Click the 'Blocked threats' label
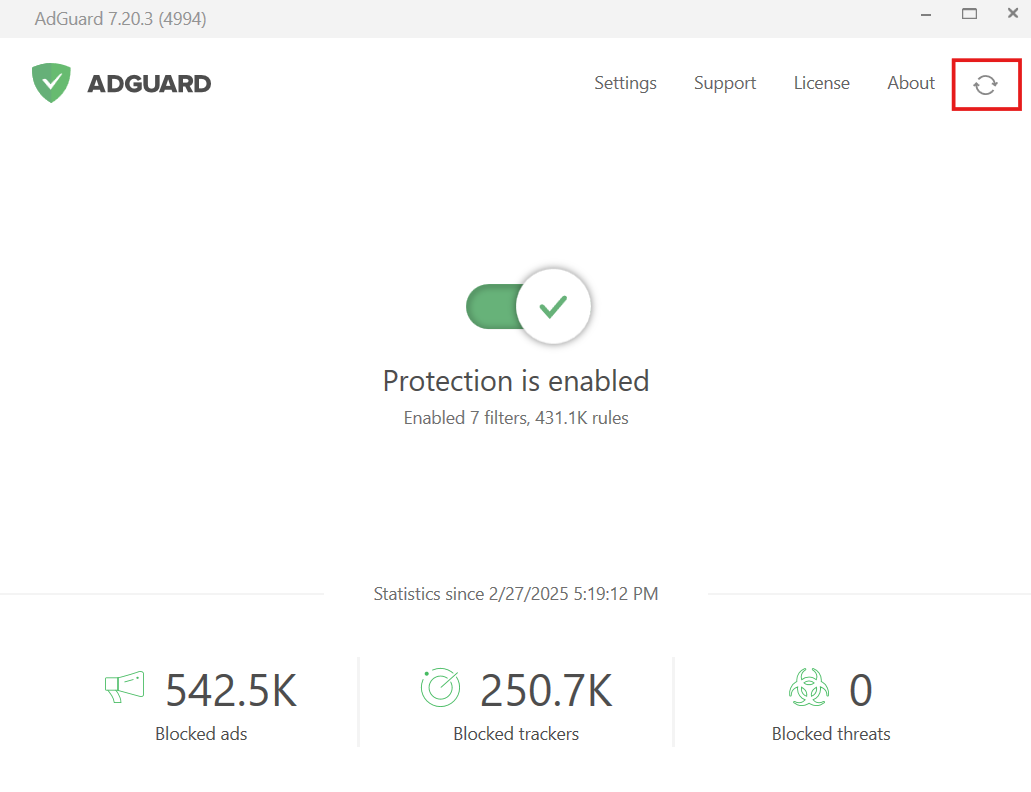Image resolution: width=1031 pixels, height=792 pixels. point(831,734)
